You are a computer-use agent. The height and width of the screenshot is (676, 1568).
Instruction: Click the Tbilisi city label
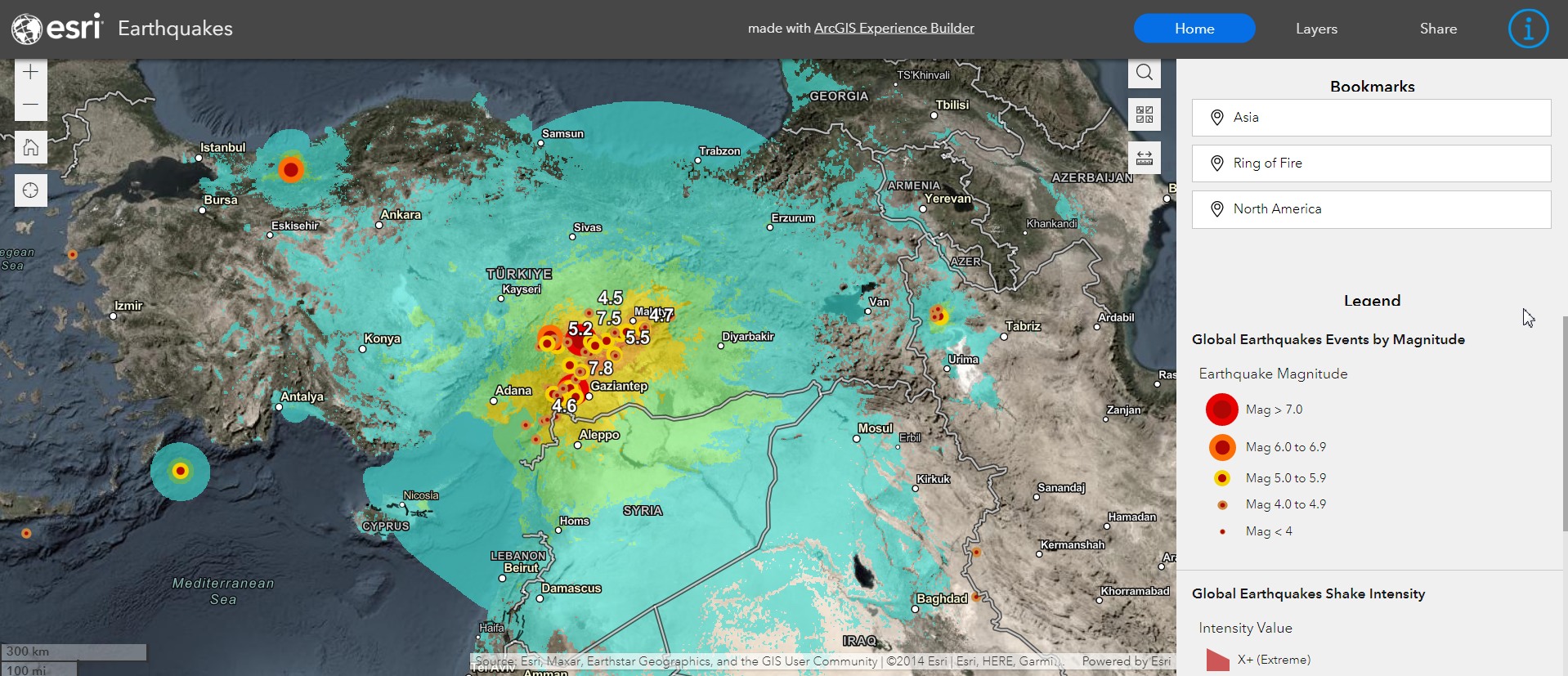pyautogui.click(x=952, y=105)
